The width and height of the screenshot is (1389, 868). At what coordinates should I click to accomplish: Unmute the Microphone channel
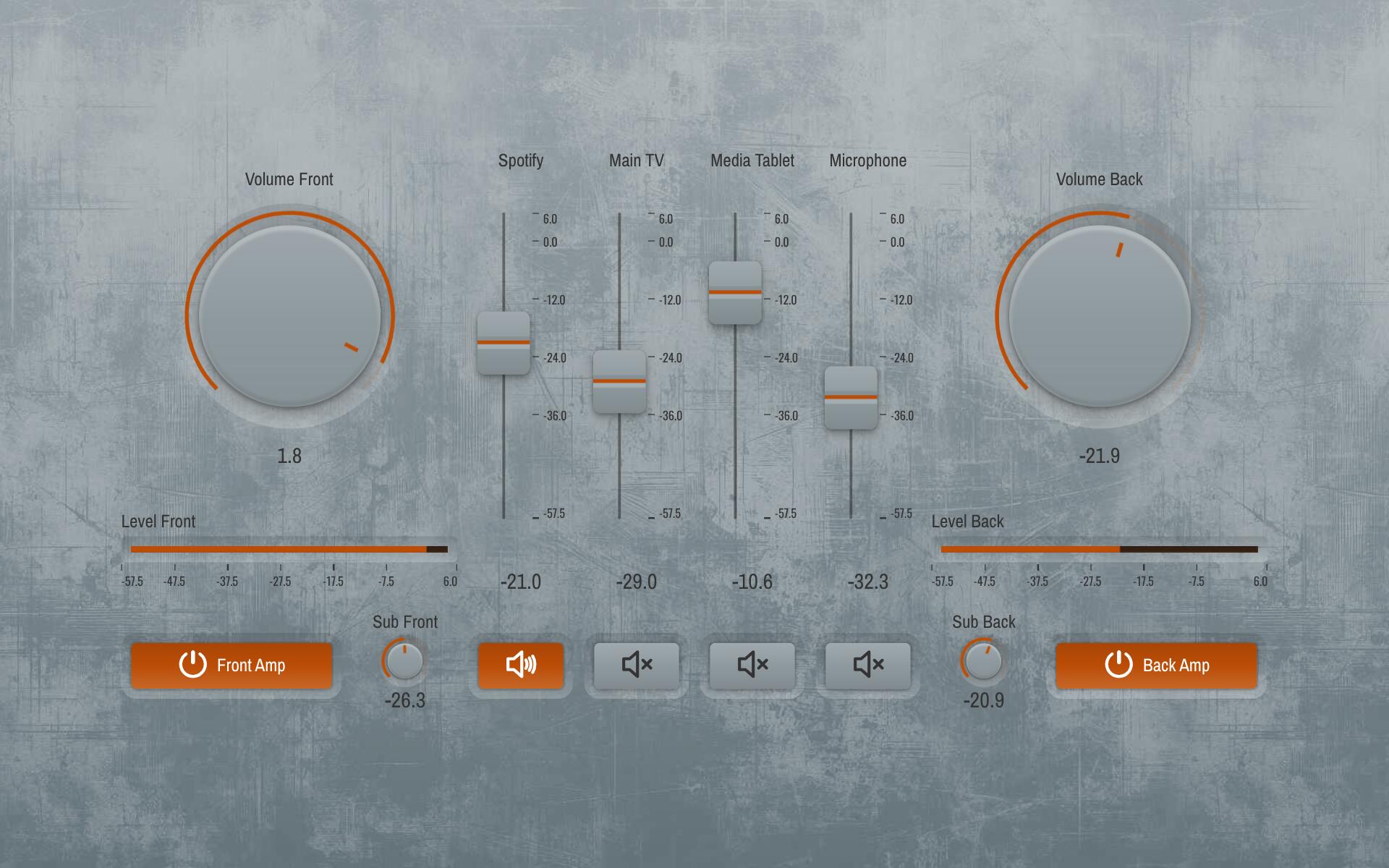pyautogui.click(x=867, y=665)
